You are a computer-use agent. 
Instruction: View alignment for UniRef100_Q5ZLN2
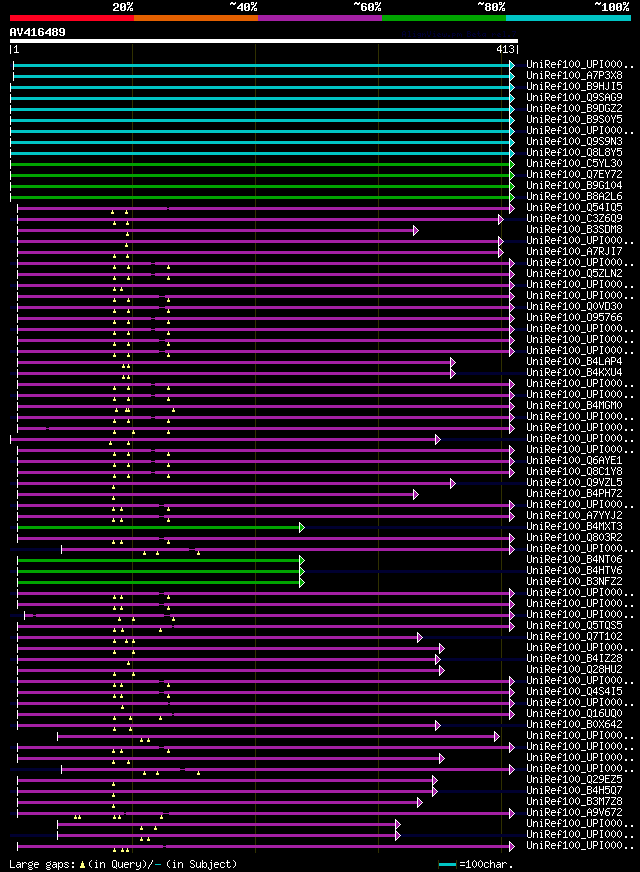[x=574, y=274]
